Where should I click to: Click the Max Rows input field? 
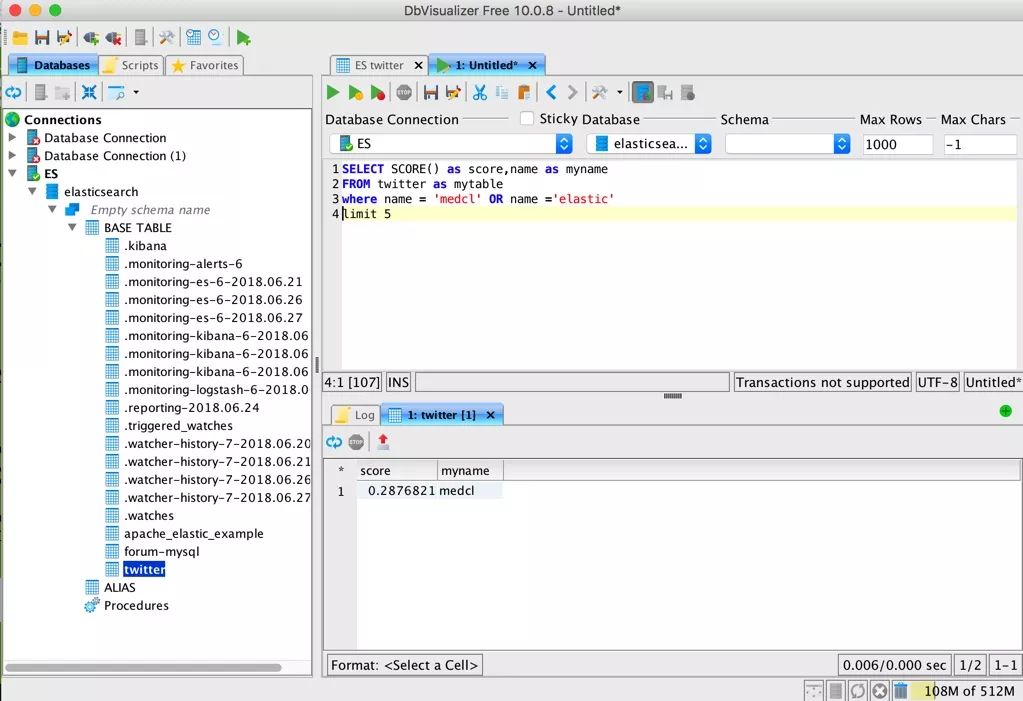pos(897,144)
